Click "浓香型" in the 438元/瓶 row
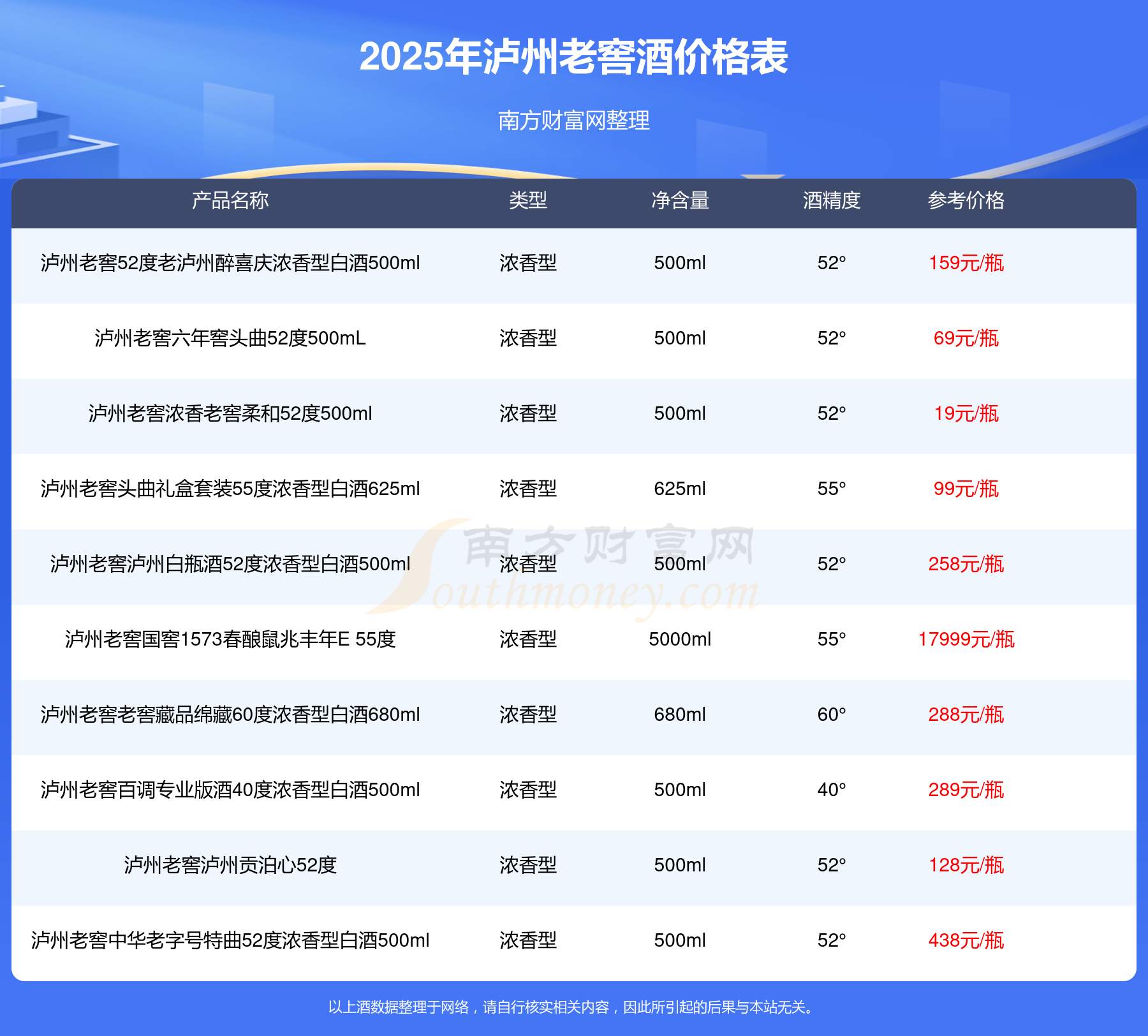The width and height of the screenshot is (1148, 1036). click(528, 940)
